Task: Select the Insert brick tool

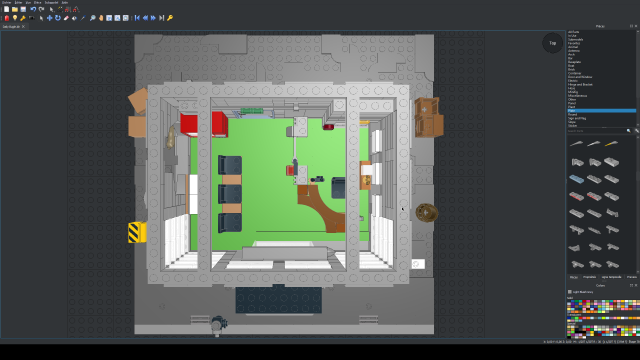Action: click(7, 18)
